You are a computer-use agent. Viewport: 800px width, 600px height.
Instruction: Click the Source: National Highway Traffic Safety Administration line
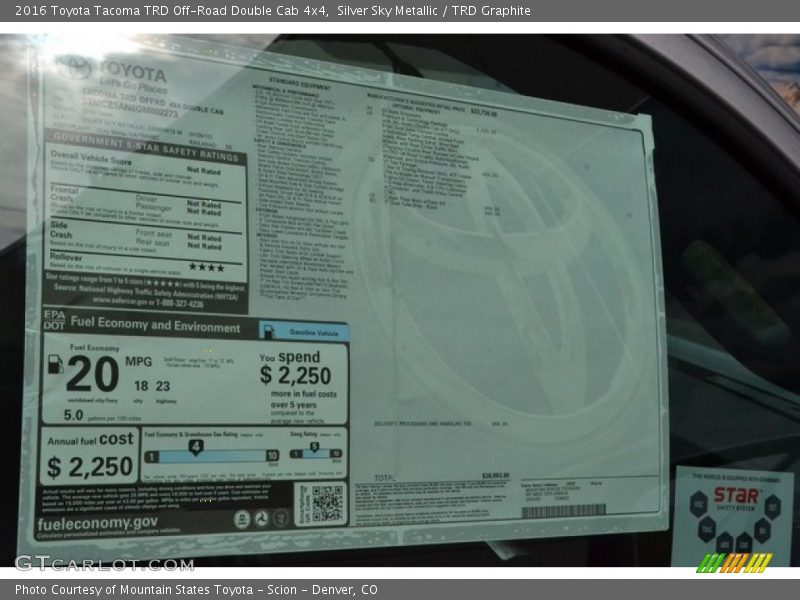(146, 291)
